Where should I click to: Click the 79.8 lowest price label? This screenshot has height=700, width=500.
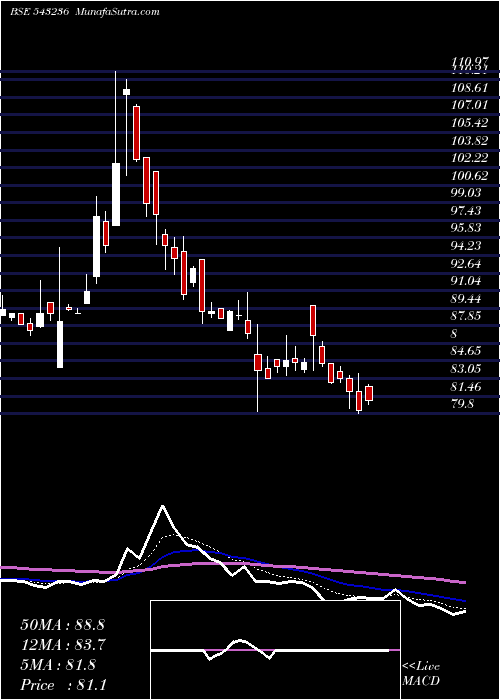(462, 404)
